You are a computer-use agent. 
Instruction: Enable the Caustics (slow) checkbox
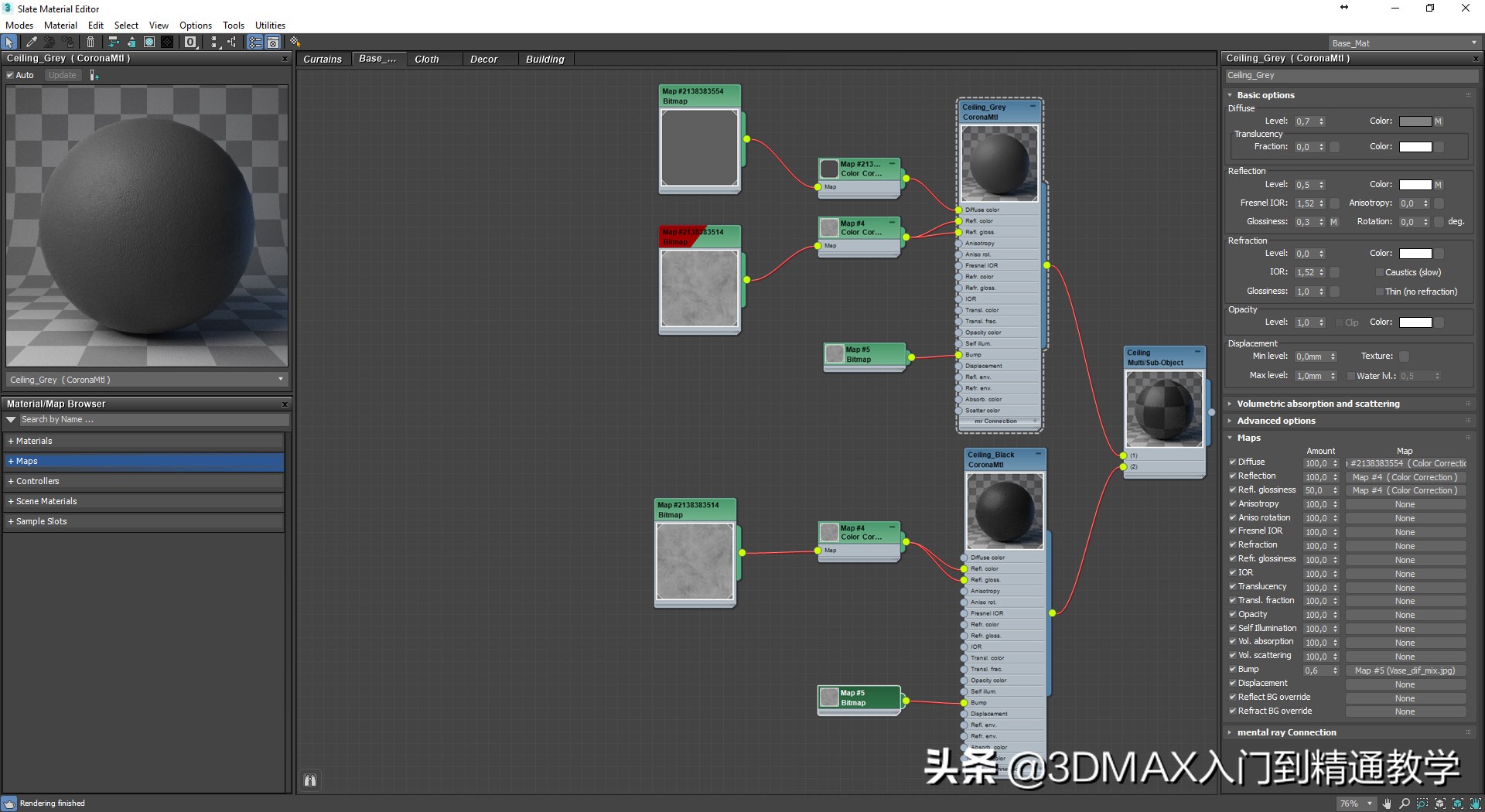1379,272
